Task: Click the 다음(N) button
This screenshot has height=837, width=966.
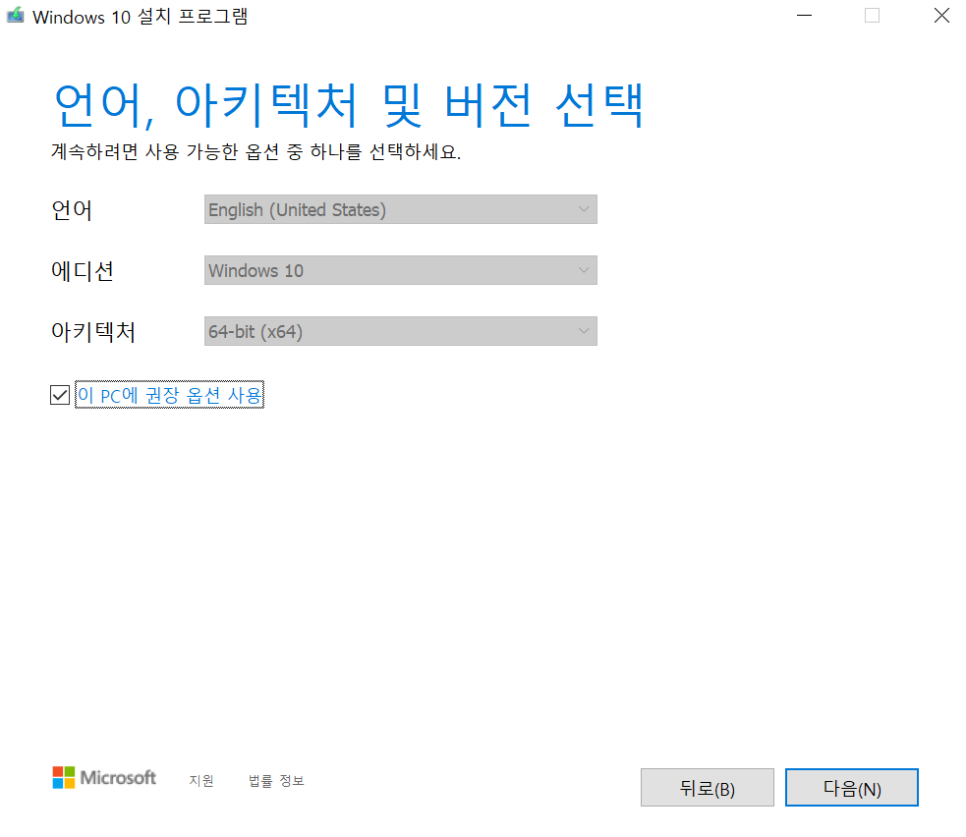Action: point(851,787)
